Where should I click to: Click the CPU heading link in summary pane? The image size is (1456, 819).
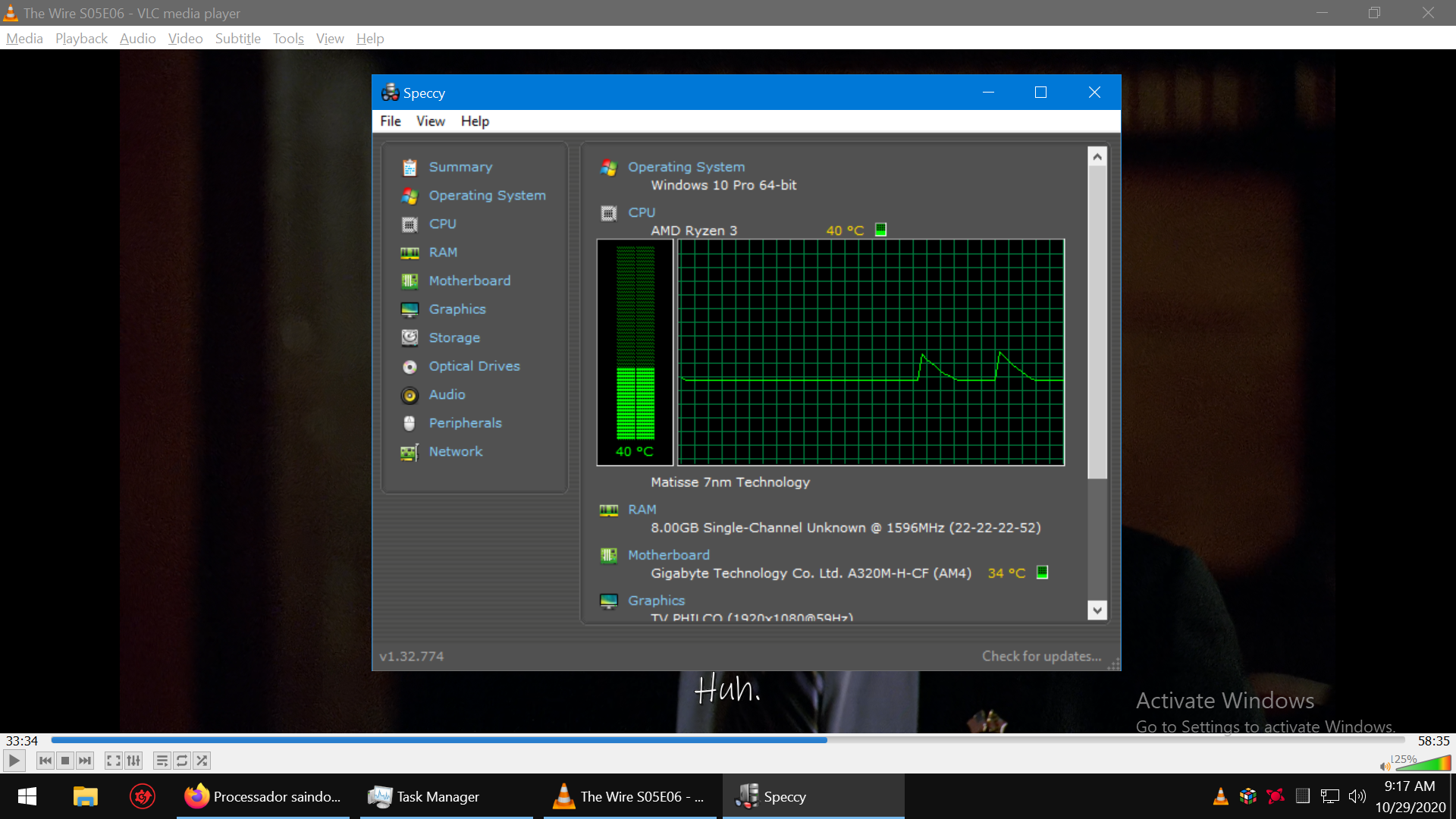point(642,212)
